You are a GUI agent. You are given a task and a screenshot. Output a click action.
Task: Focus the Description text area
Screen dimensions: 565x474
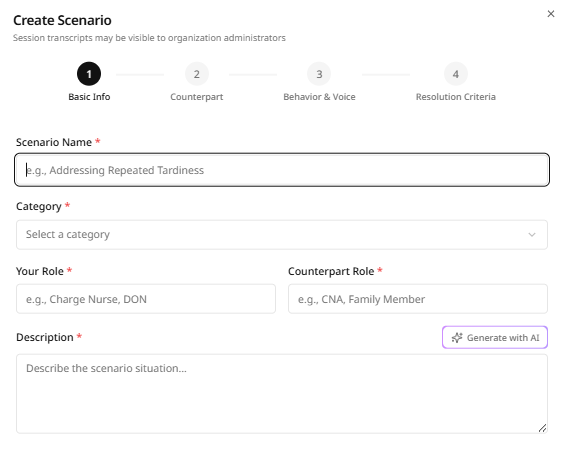[x=282, y=394]
